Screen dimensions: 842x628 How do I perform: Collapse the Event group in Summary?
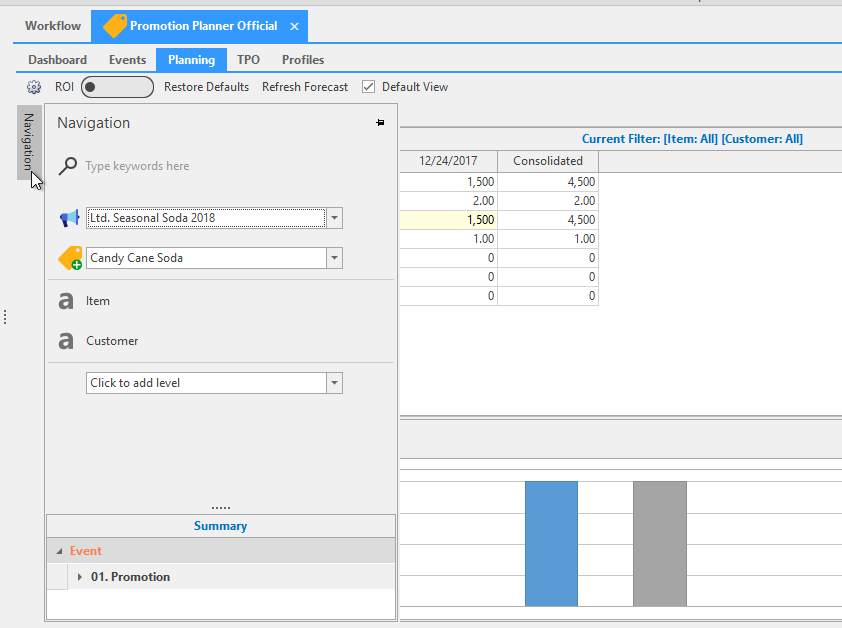pos(60,551)
